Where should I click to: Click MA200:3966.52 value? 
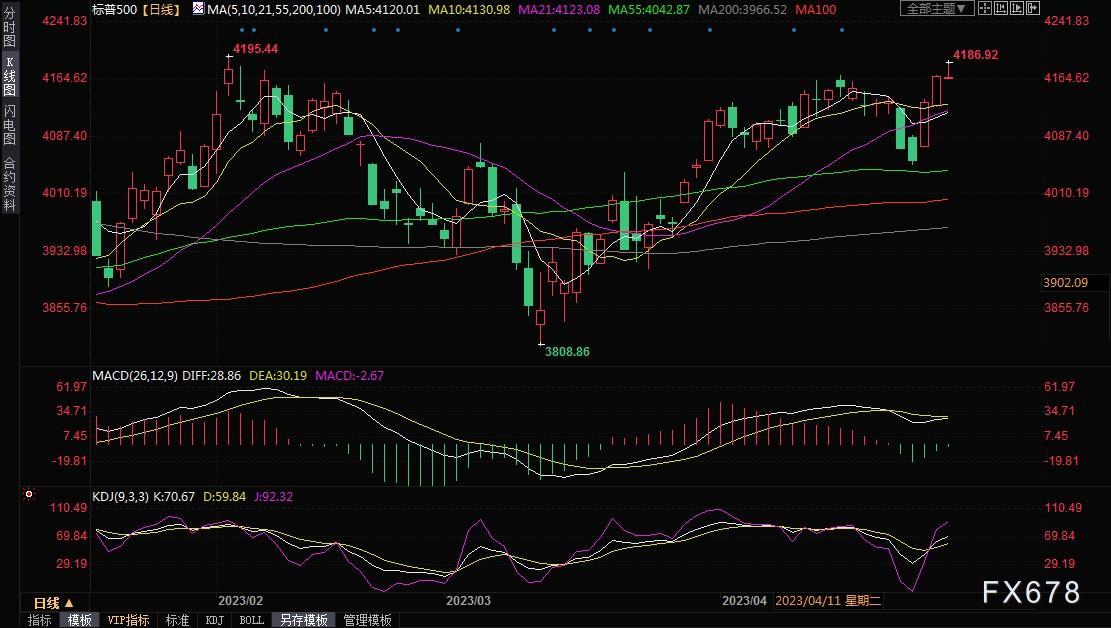point(742,9)
